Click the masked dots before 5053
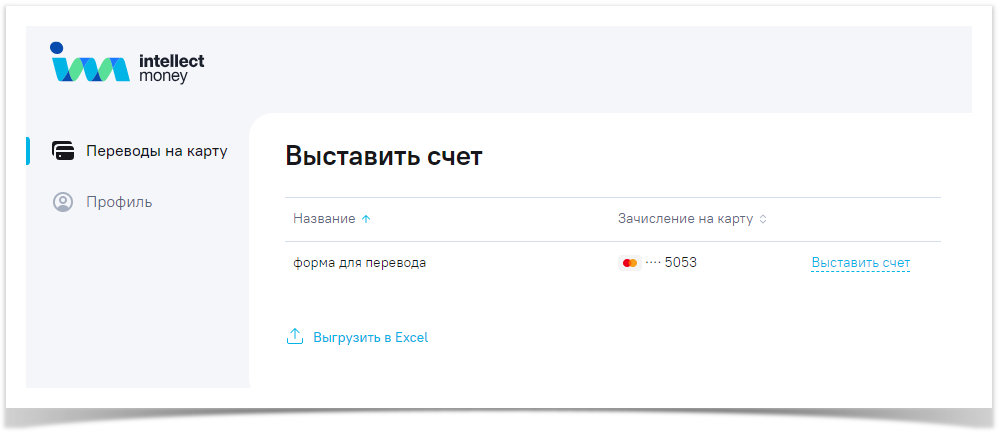This screenshot has height=437, width=1006. (x=653, y=263)
